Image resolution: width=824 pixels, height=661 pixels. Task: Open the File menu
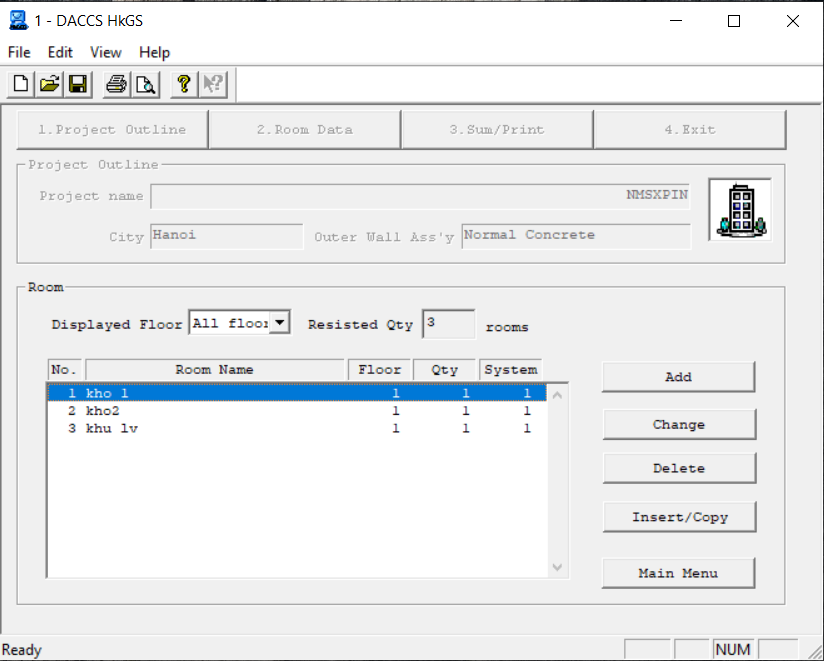coord(19,52)
